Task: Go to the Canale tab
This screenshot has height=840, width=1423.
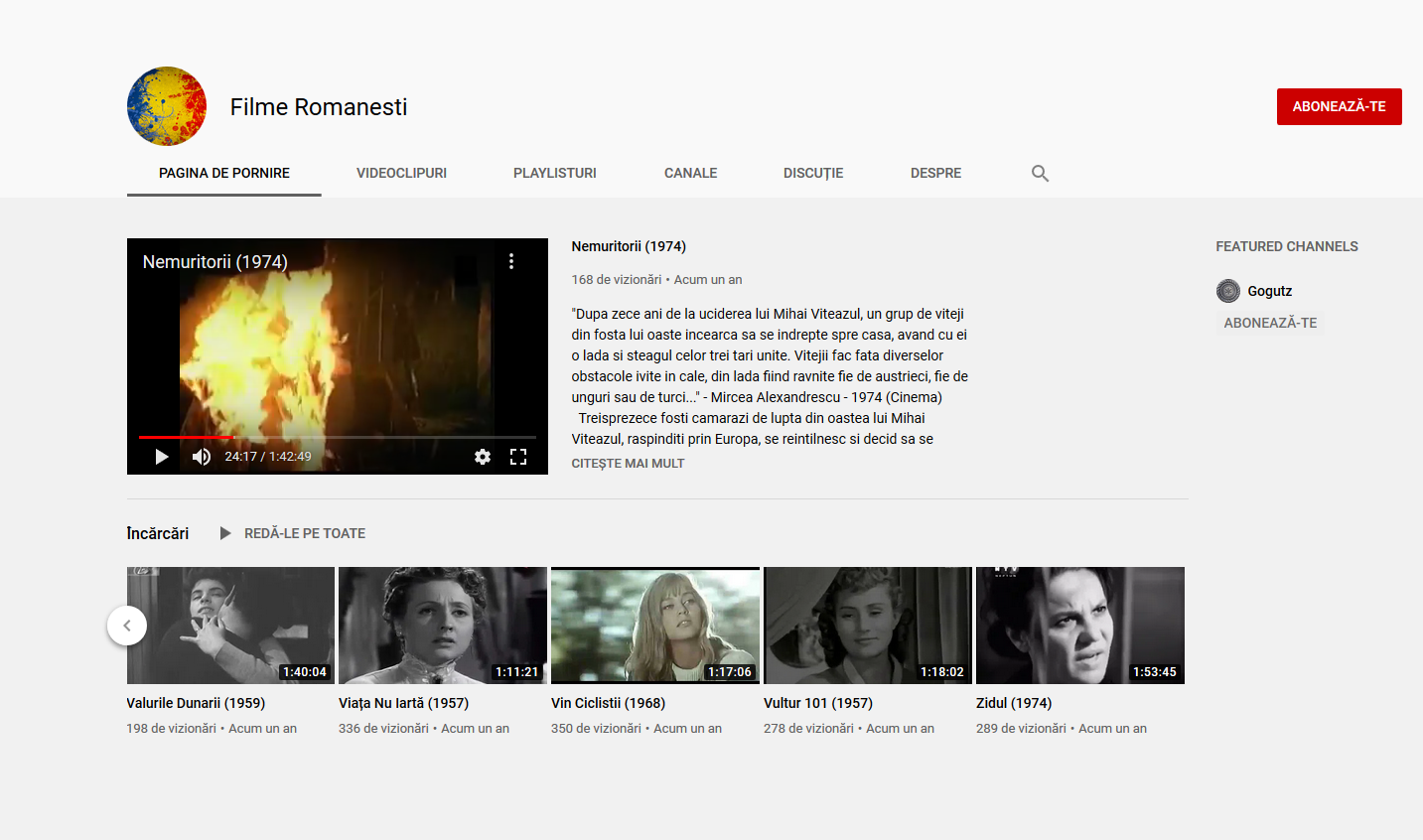Action: point(690,173)
